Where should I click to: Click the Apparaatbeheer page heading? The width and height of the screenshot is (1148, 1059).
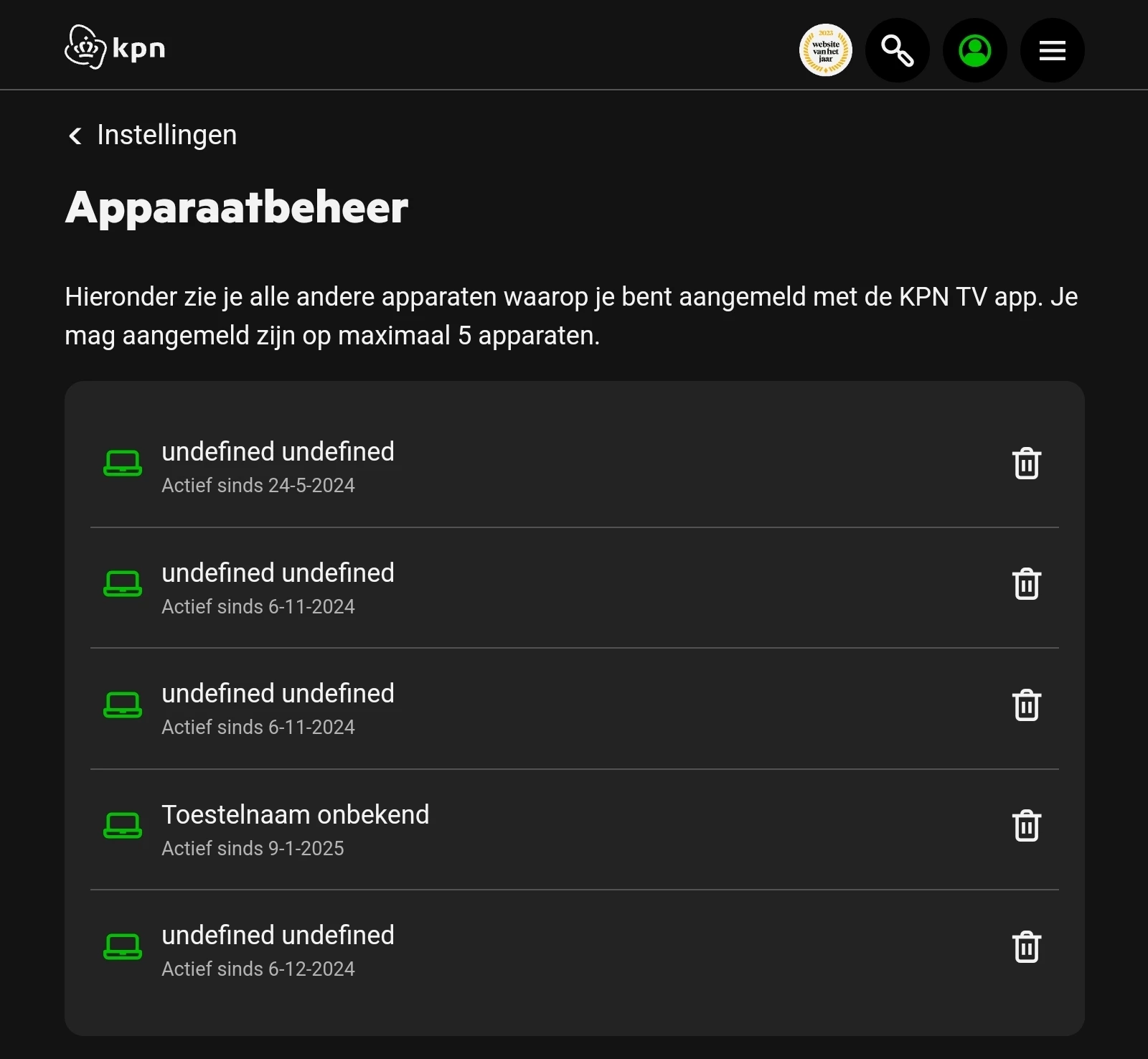[x=237, y=208]
